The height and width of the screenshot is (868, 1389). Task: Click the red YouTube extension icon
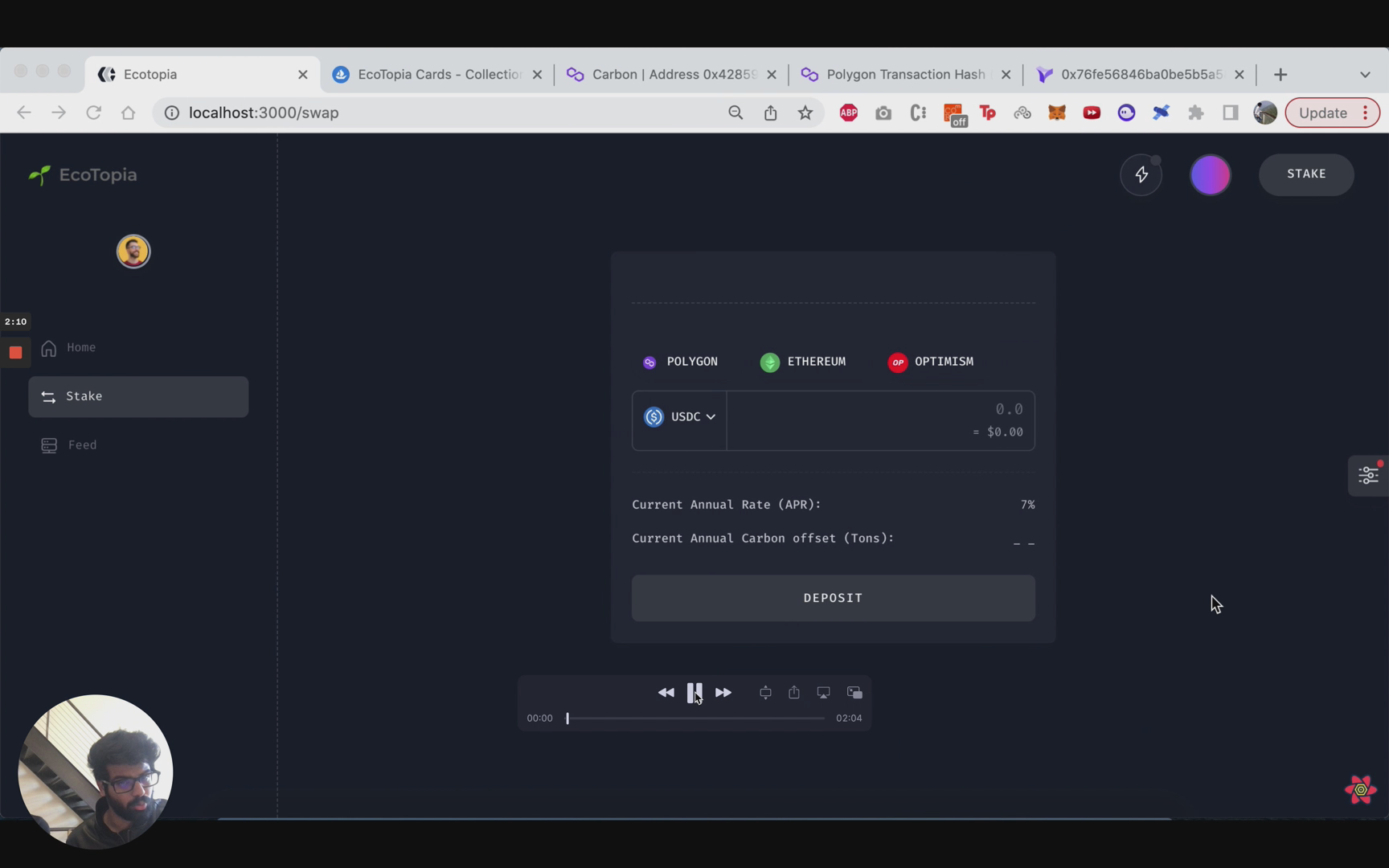[x=1092, y=113]
